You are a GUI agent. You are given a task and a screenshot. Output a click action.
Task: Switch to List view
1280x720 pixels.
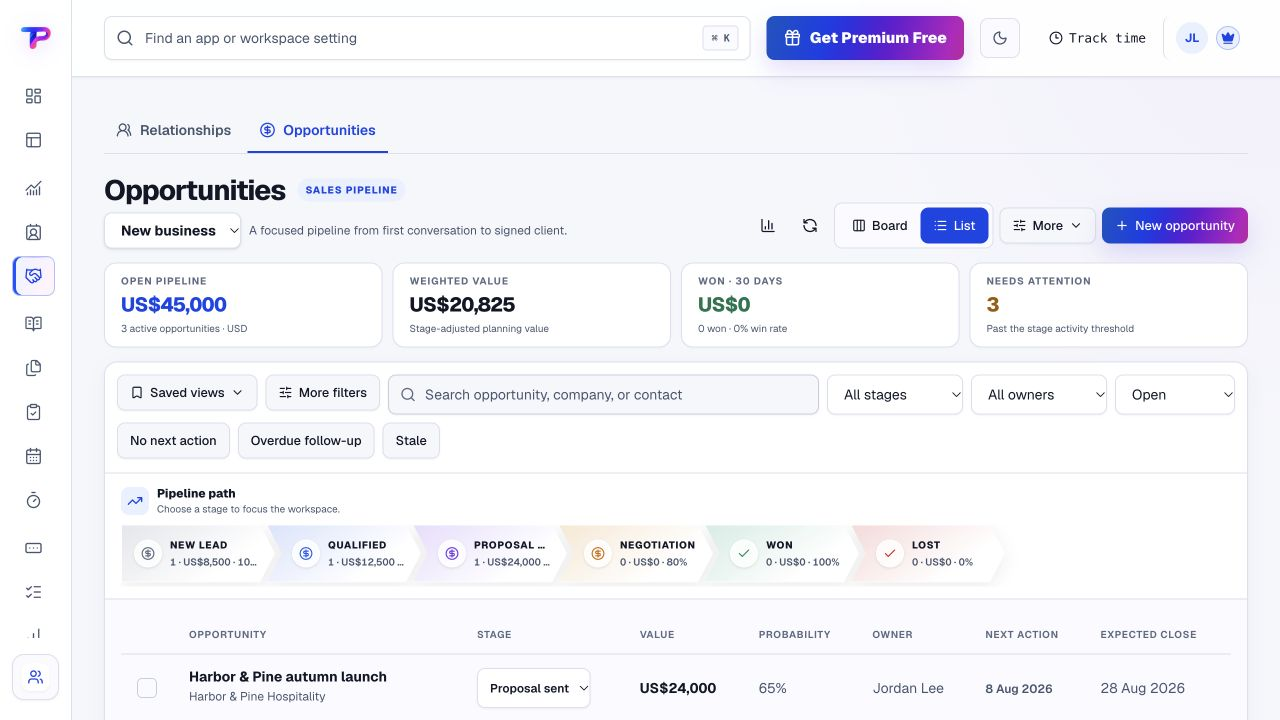coord(954,226)
